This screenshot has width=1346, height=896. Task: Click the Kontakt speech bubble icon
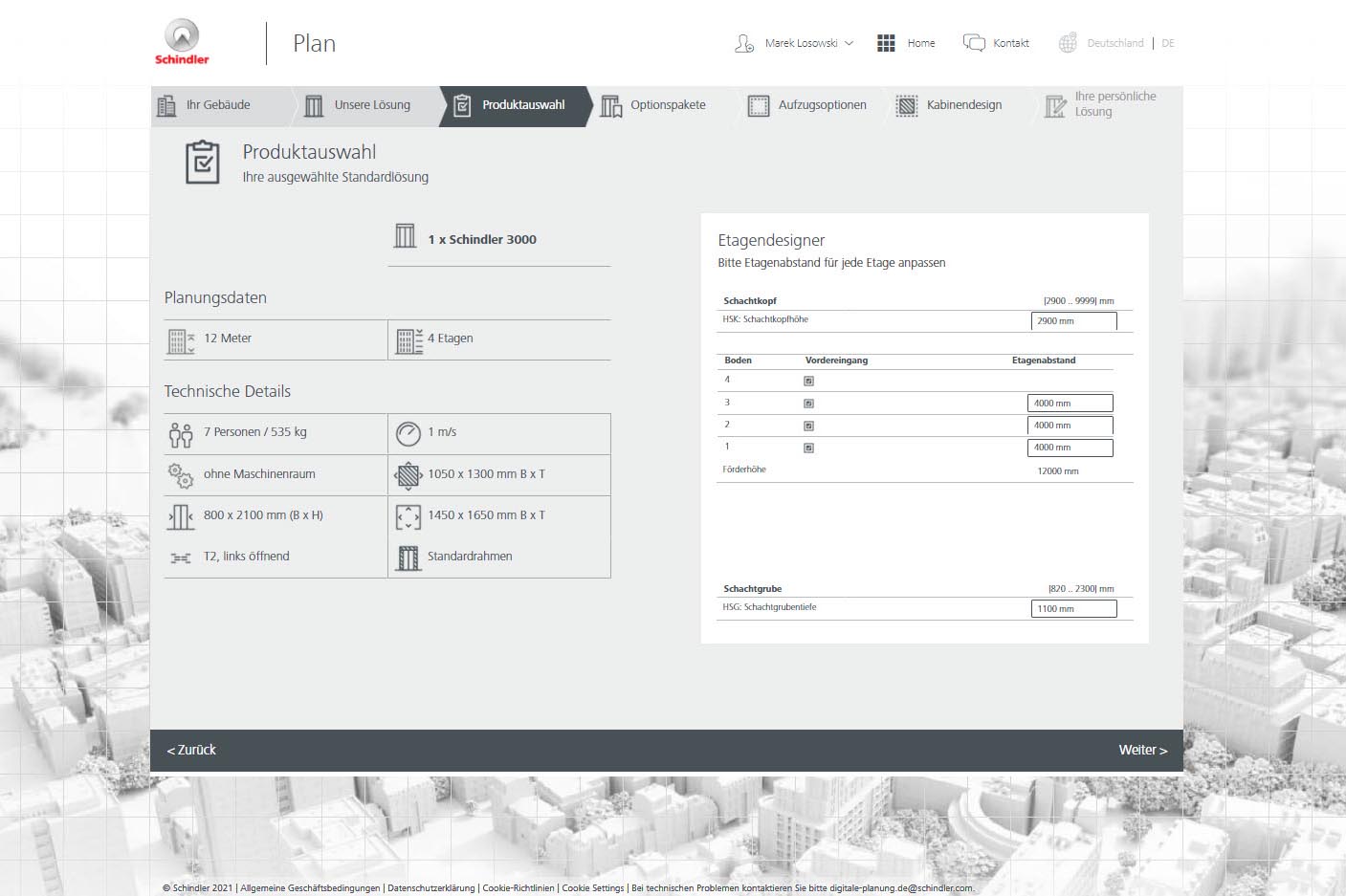click(x=974, y=43)
